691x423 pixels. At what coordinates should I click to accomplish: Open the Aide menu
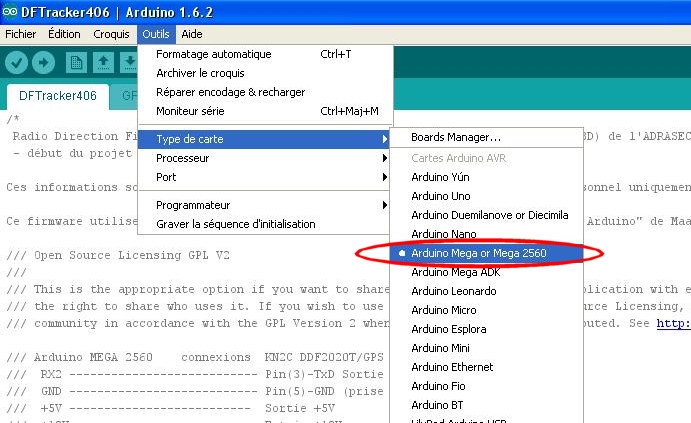tap(192, 34)
